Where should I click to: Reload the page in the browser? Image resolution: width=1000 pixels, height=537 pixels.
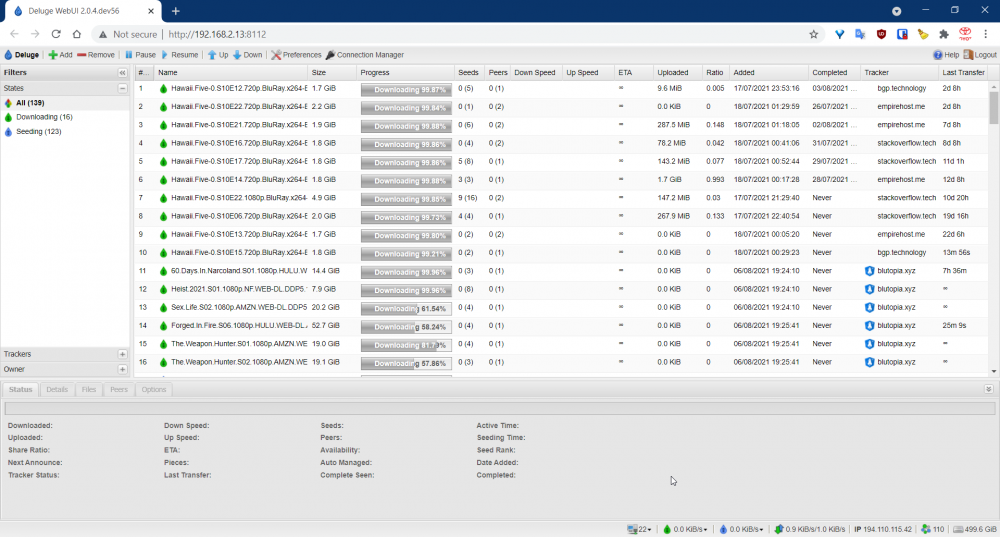tap(56, 34)
